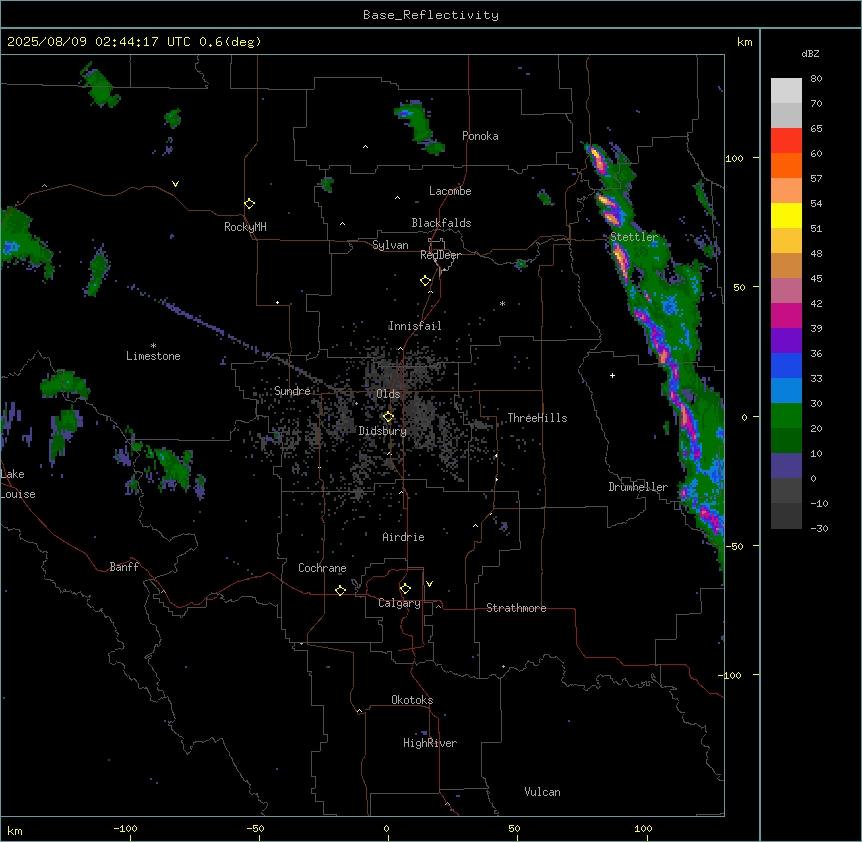The image size is (862, 842).
Task: Click the yellow diamond marker below Cochrane
Action: [x=340, y=590]
